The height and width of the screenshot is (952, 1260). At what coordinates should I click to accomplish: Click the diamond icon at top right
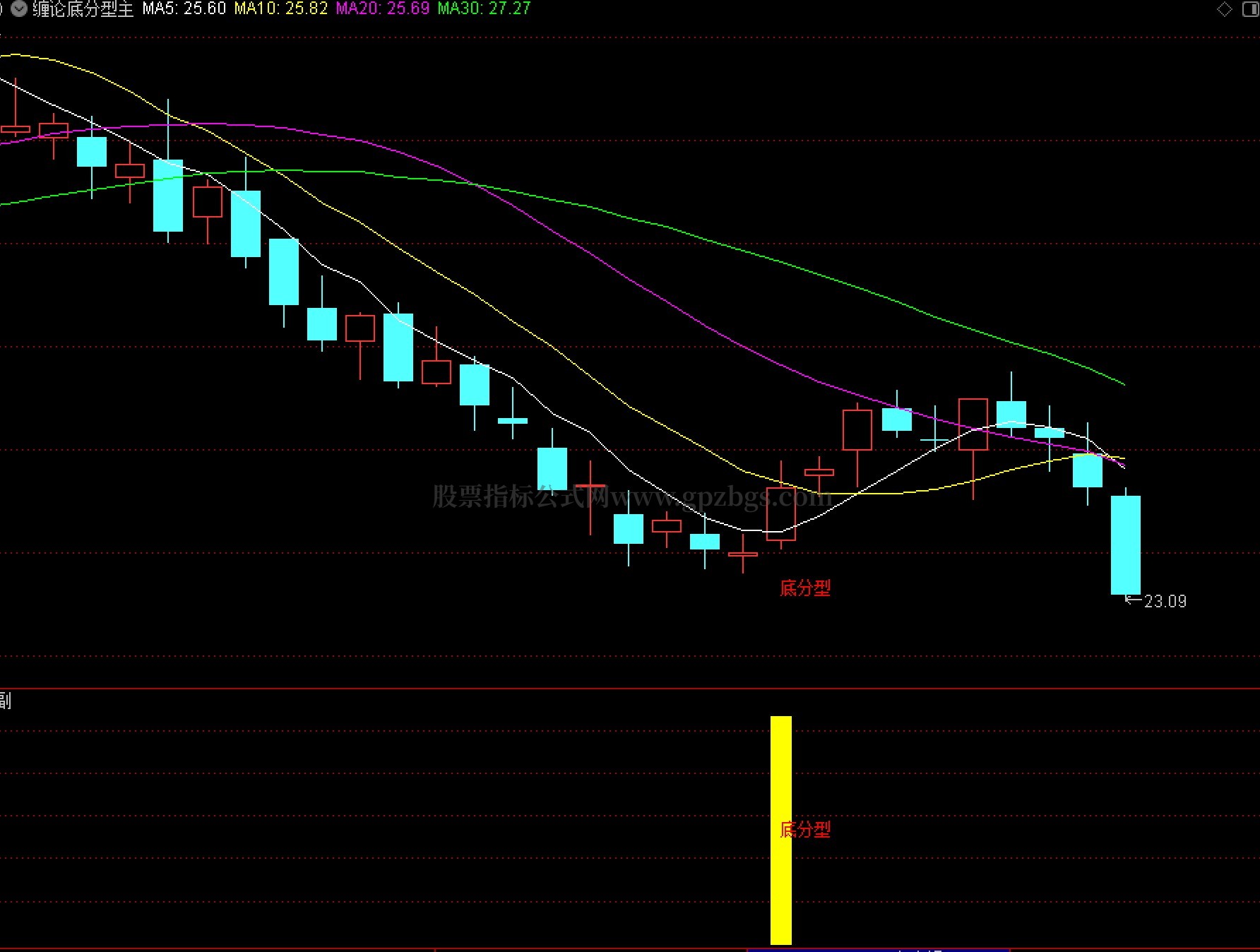(1225, 9)
